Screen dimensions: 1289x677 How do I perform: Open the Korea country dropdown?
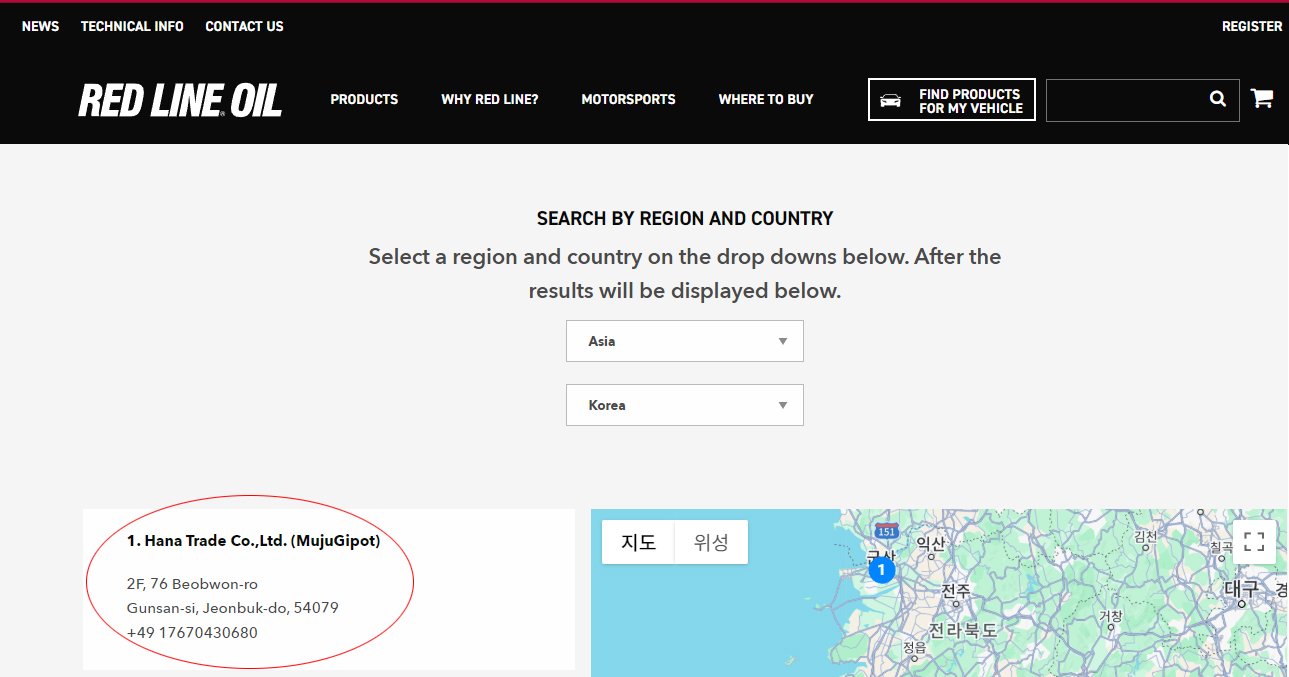(684, 405)
